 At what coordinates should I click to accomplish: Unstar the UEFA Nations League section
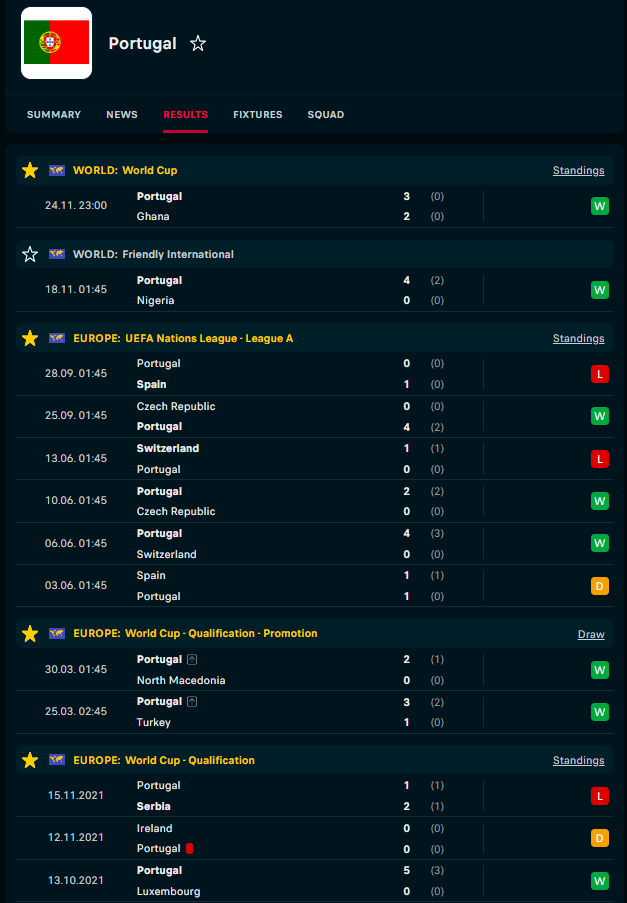pyautogui.click(x=30, y=338)
